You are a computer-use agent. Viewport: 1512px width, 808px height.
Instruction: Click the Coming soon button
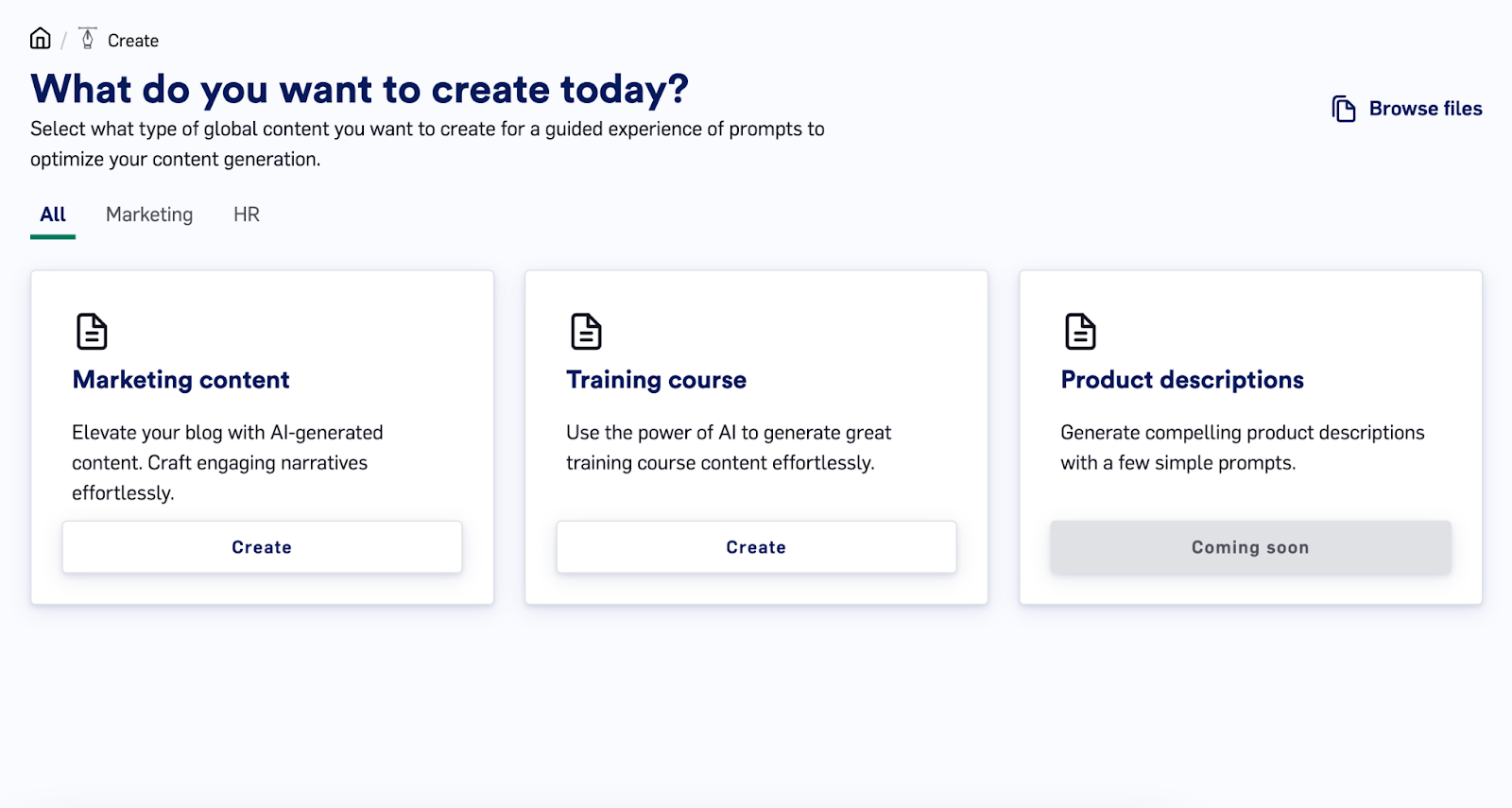[1250, 547]
